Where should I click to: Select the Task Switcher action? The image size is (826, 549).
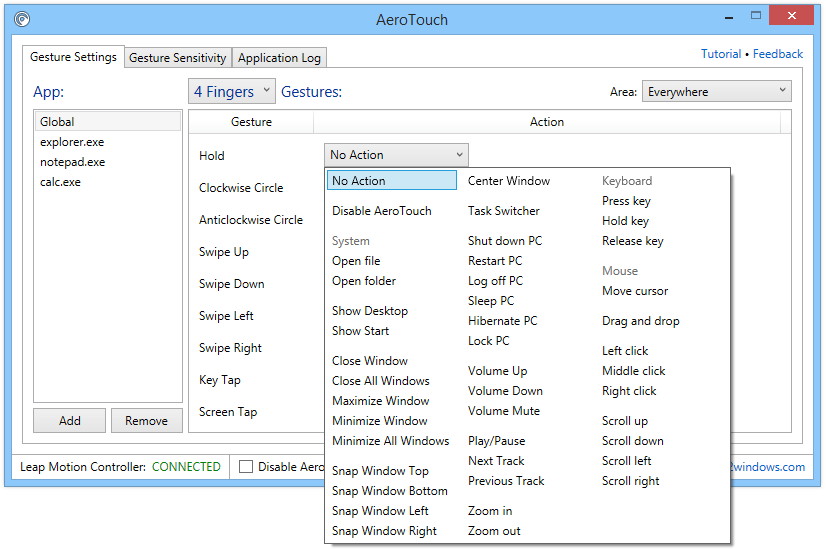tap(504, 211)
